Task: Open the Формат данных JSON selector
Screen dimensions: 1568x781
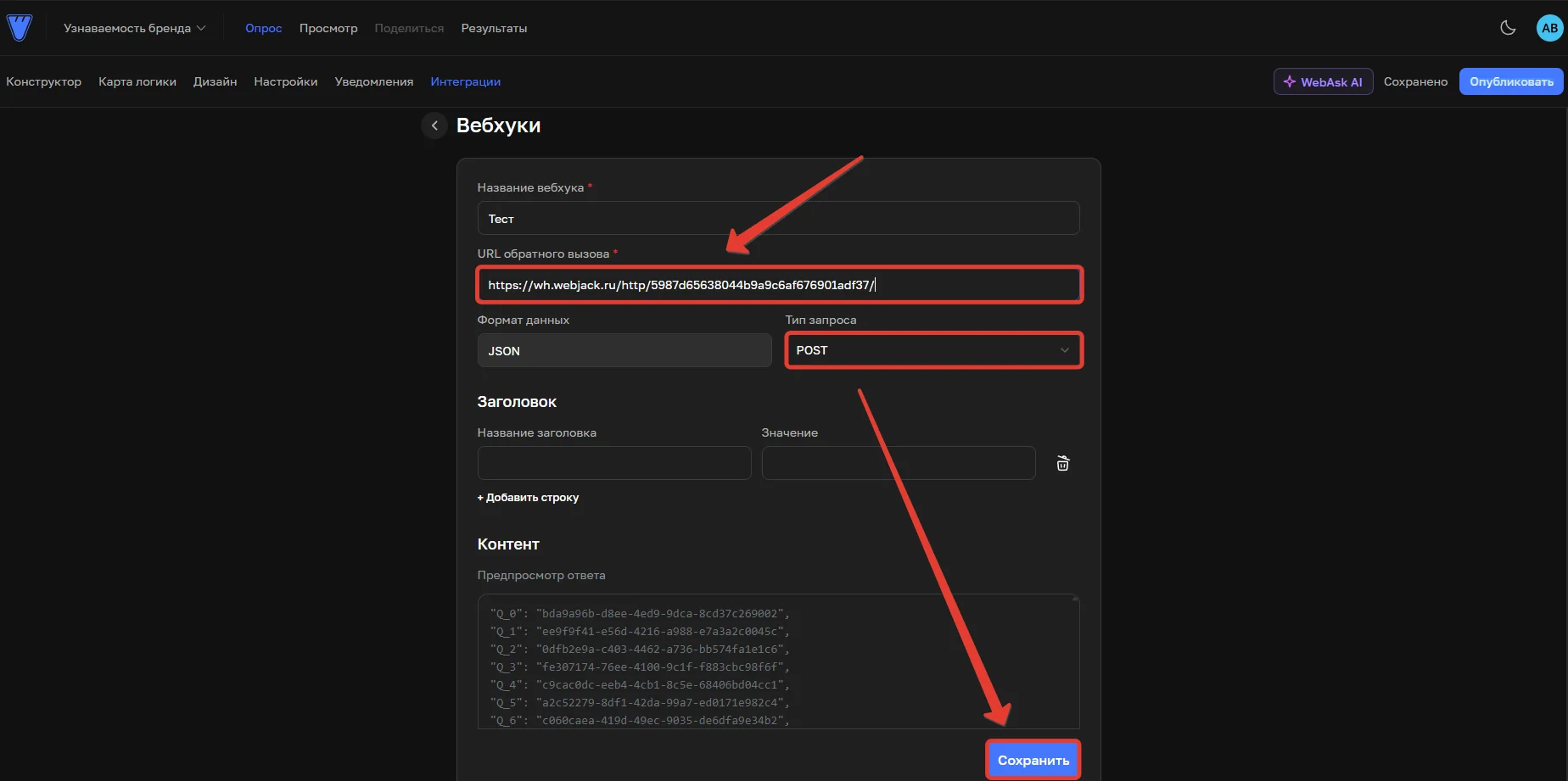Action: pos(624,350)
